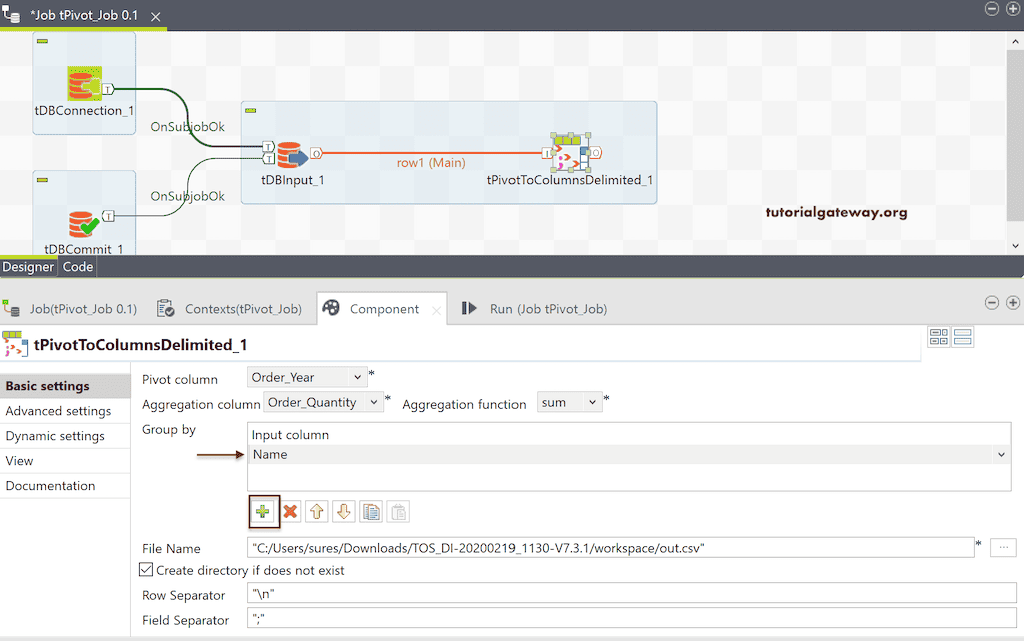Select the tDBInput_1 component icon
Viewport: 1024px width, 641px height.
coord(291,156)
